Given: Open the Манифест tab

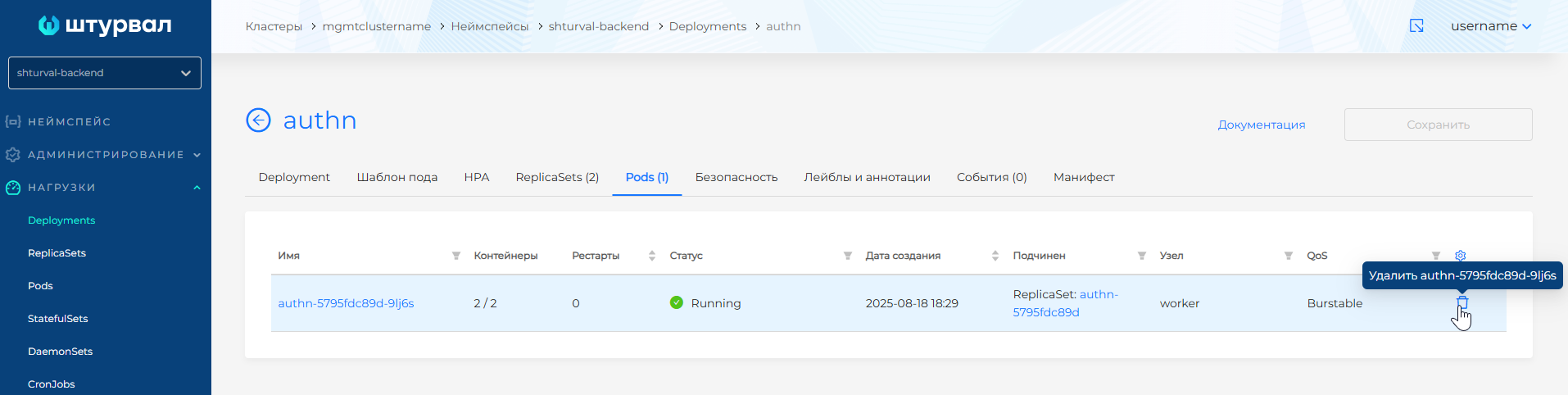Looking at the screenshot, I should 1083,177.
